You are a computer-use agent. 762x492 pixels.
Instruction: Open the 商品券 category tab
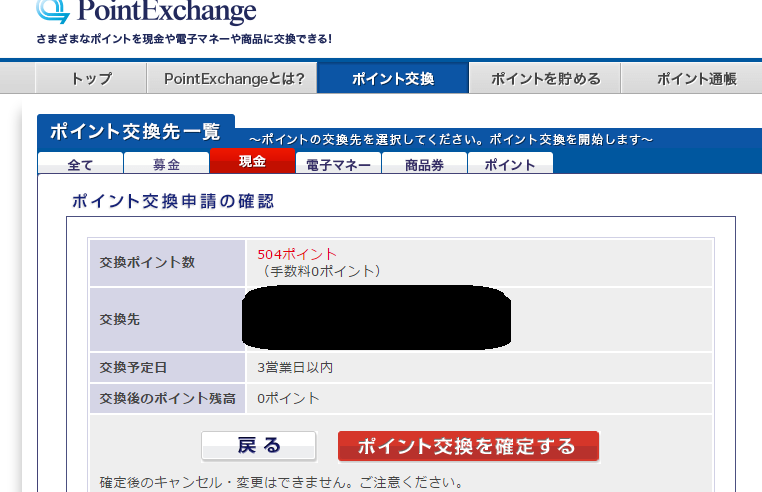[424, 165]
